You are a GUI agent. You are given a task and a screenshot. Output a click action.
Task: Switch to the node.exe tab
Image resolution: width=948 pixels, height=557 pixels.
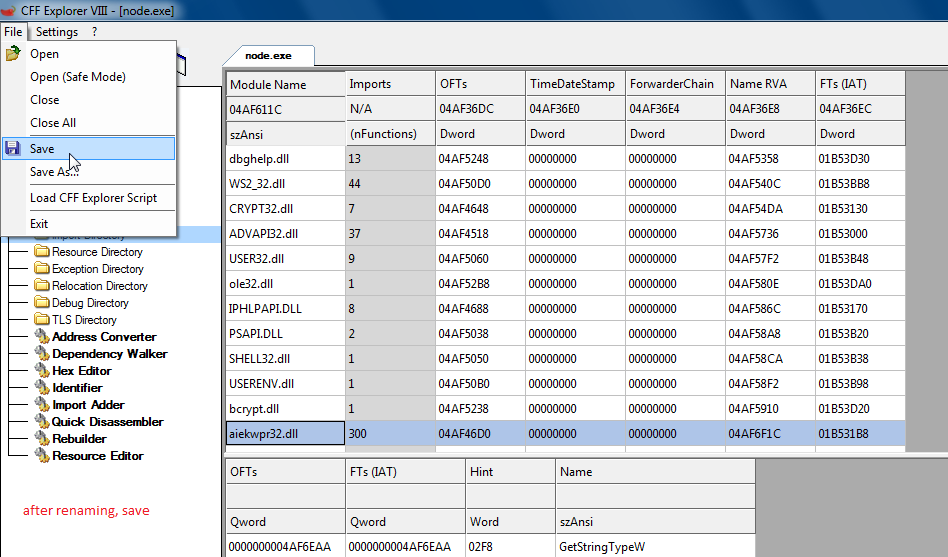click(x=268, y=55)
